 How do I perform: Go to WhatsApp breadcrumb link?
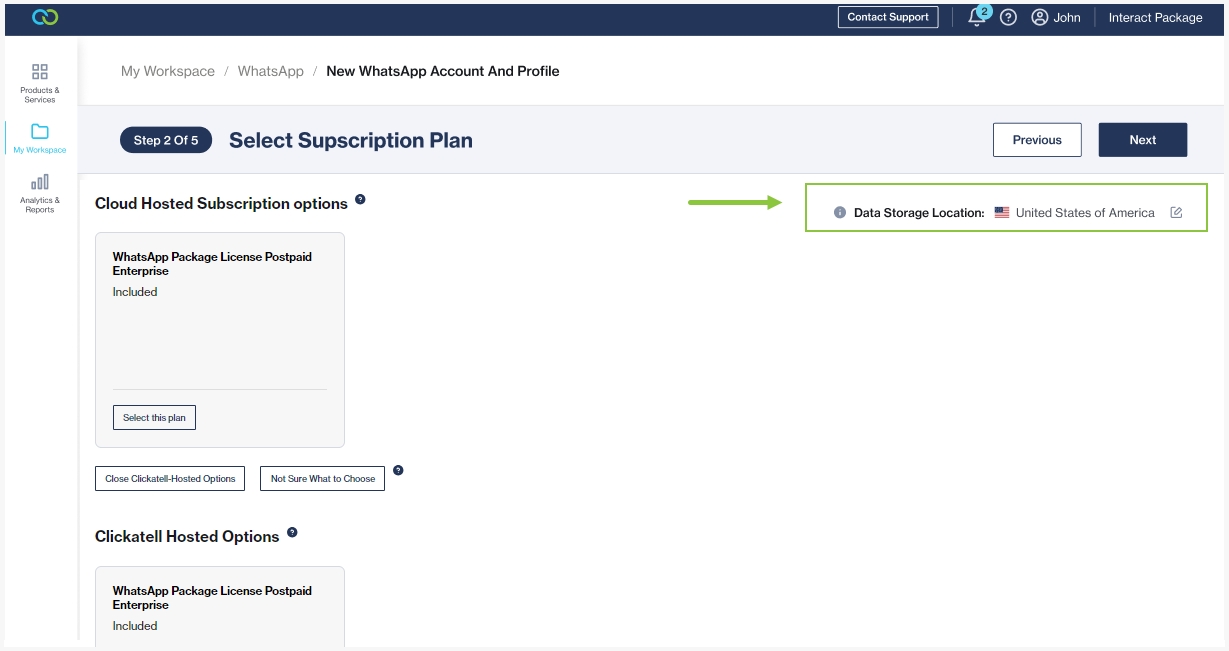270,71
